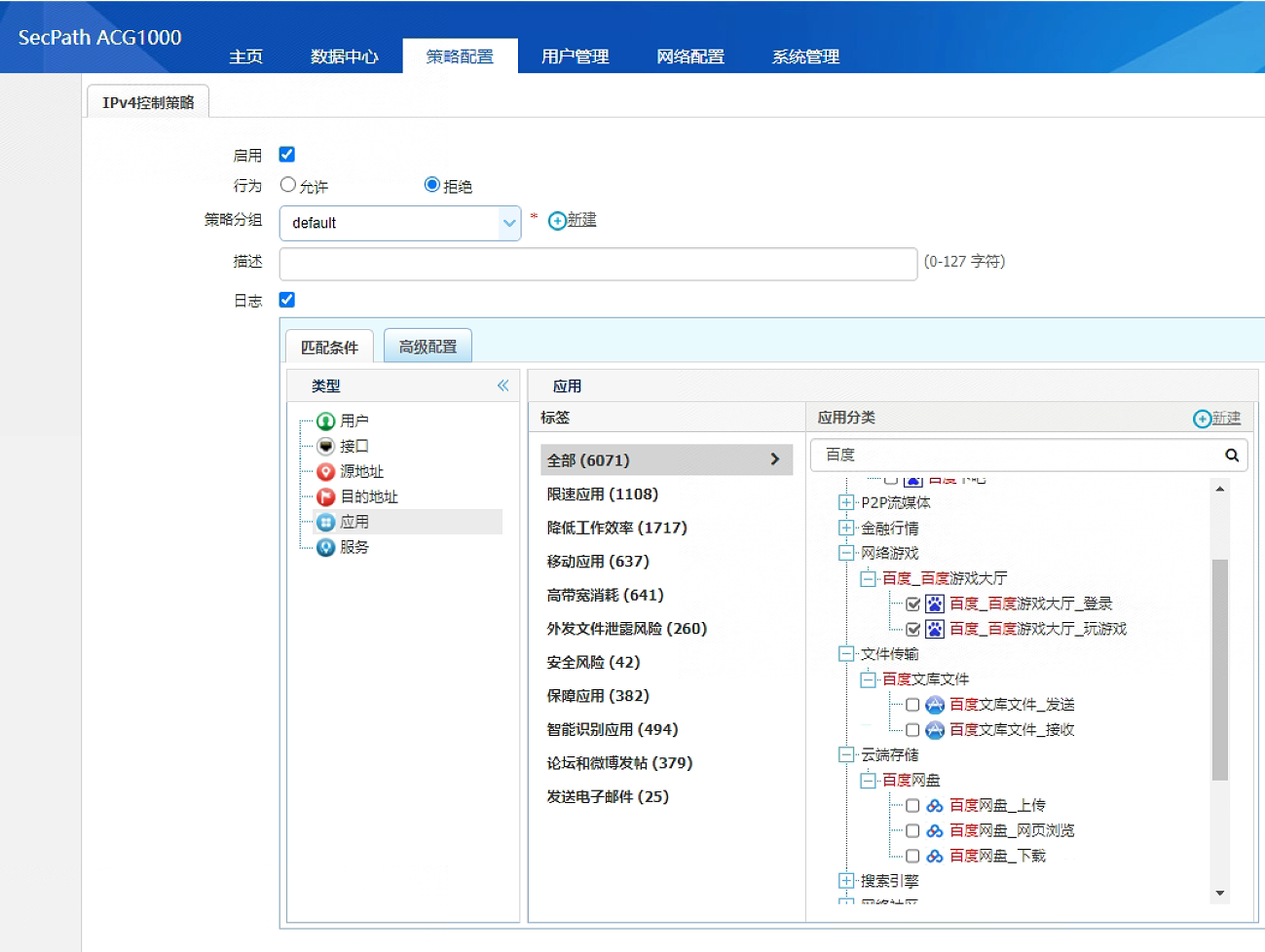Choose the 目的地址 flag icon

326,497
